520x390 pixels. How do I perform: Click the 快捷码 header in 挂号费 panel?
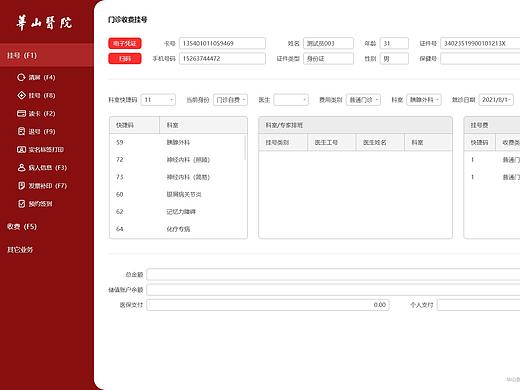[479, 143]
